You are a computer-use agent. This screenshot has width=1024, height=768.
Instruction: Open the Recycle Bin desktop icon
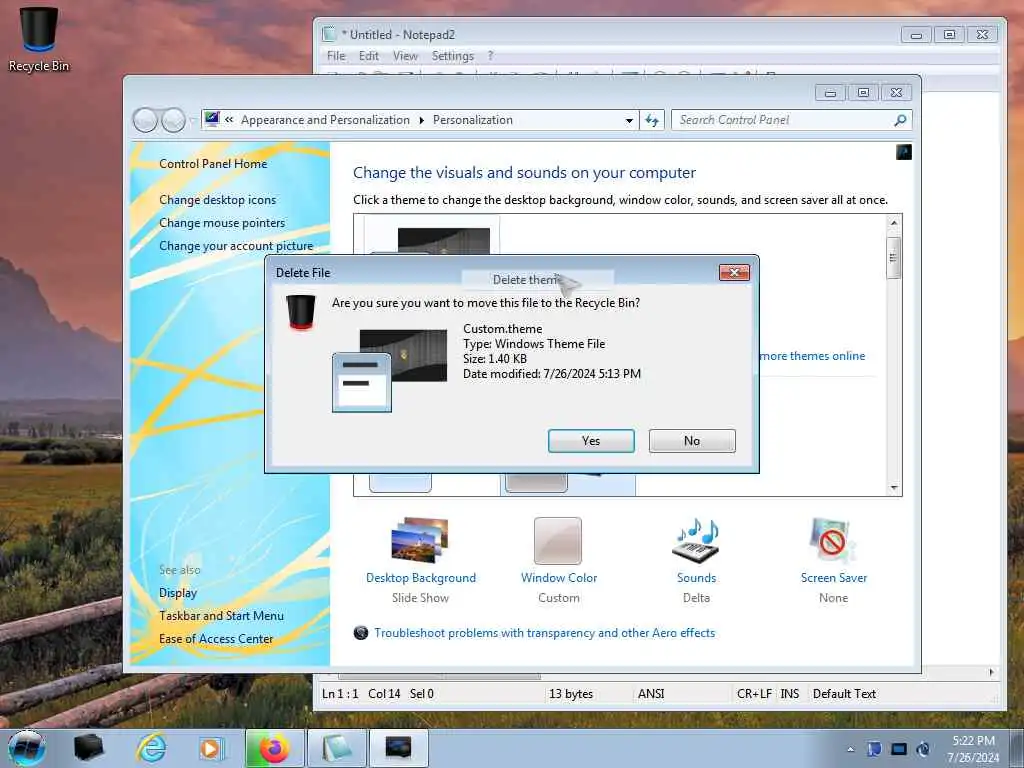pos(39,39)
